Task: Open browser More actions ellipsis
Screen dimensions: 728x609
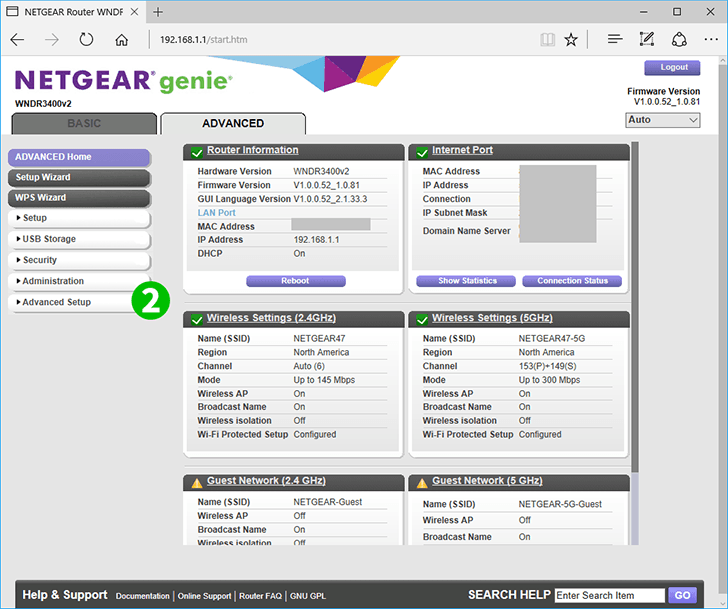Action: click(711, 39)
